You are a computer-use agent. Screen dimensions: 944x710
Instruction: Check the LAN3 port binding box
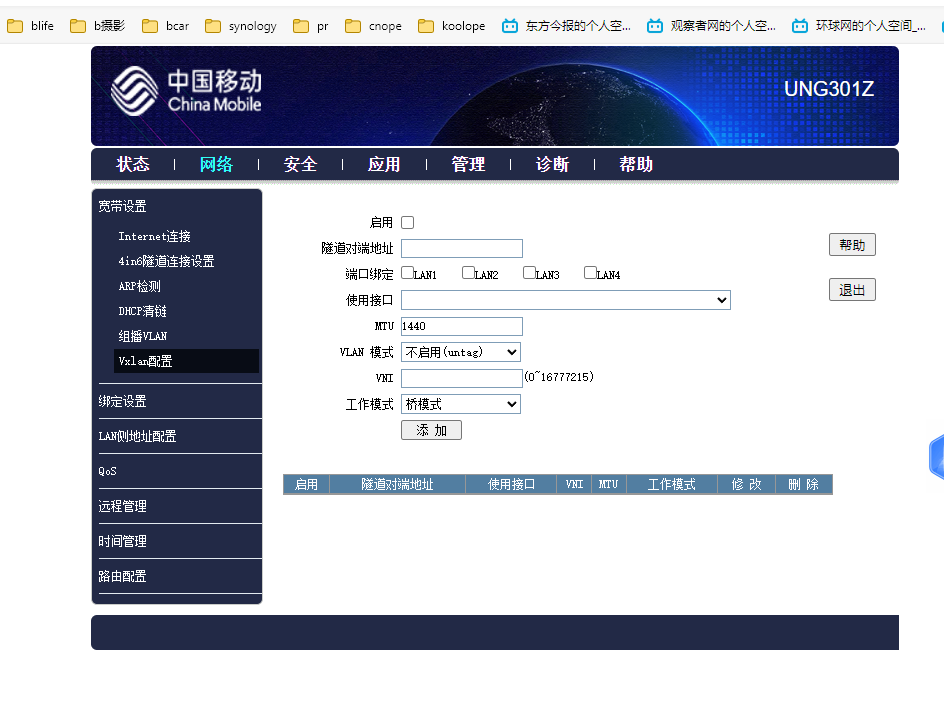pos(529,273)
